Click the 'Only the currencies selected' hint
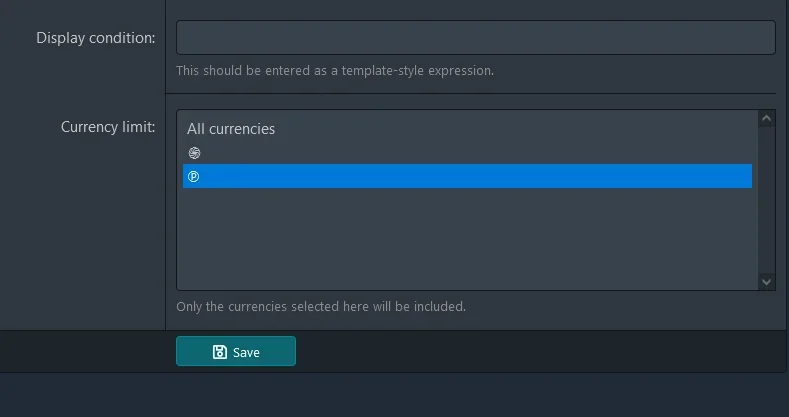789x417 pixels. coord(321,306)
